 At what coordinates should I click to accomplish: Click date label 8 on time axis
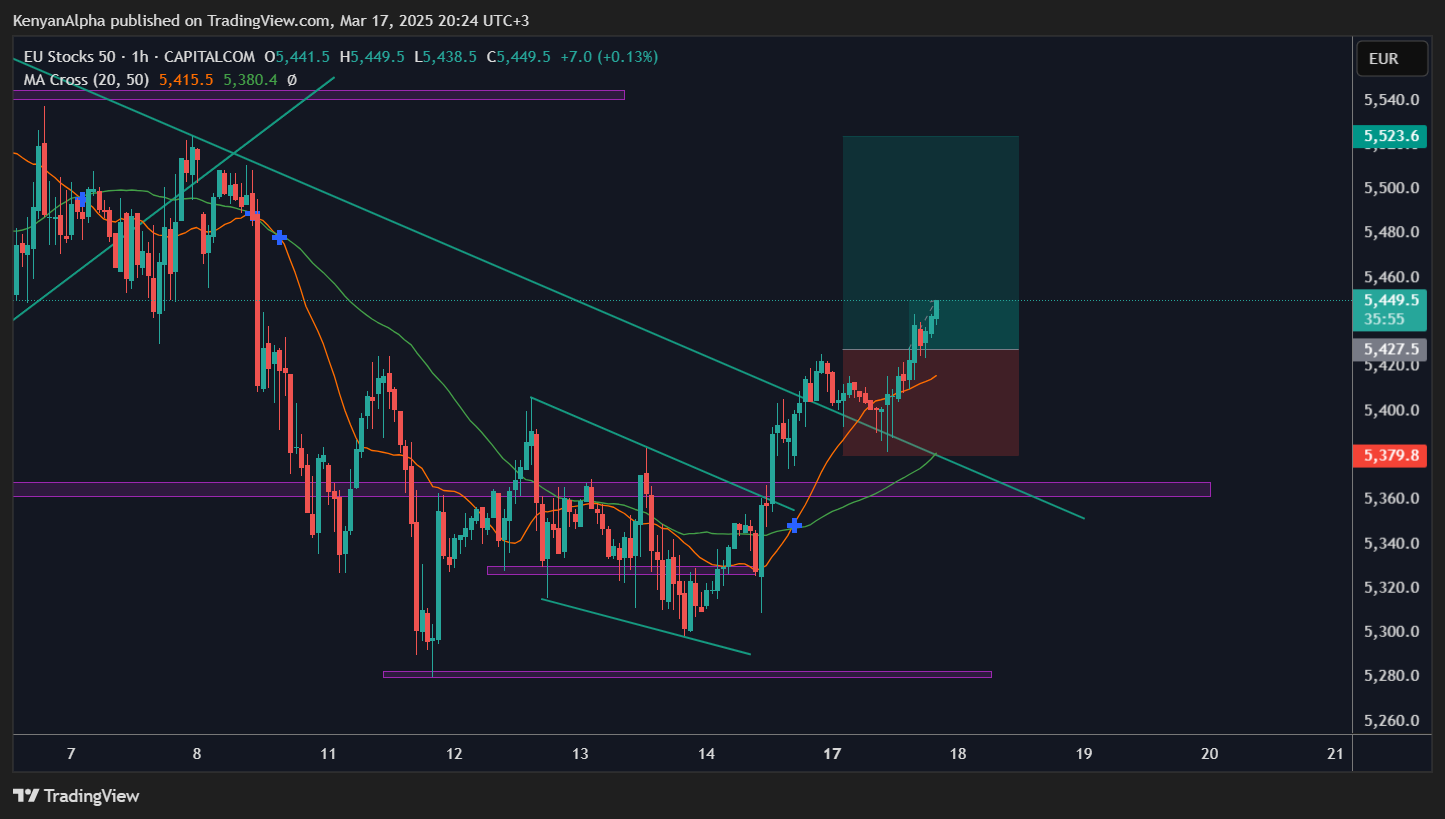pos(197,753)
